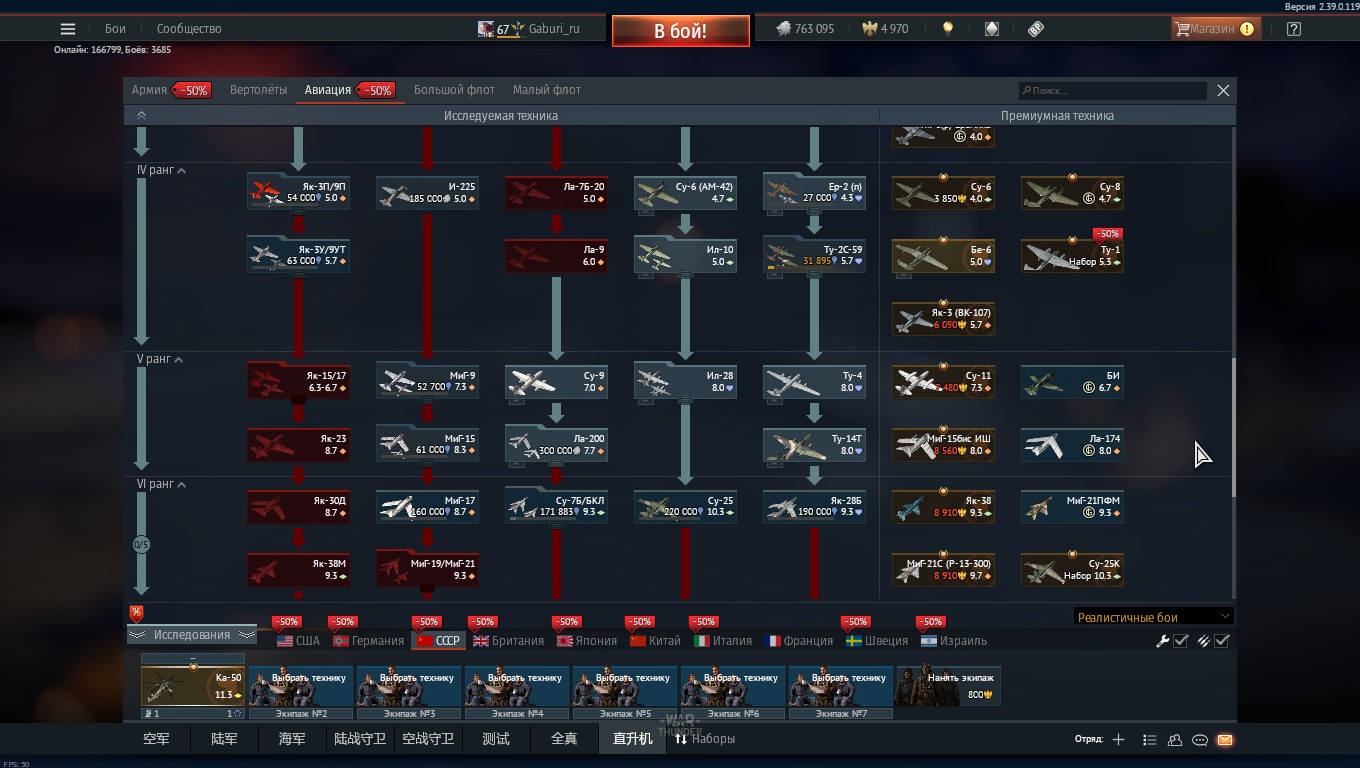Image resolution: width=1360 pixels, height=768 pixels.
Task: Select the premium Бе-6 flying boat
Action: 943,256
